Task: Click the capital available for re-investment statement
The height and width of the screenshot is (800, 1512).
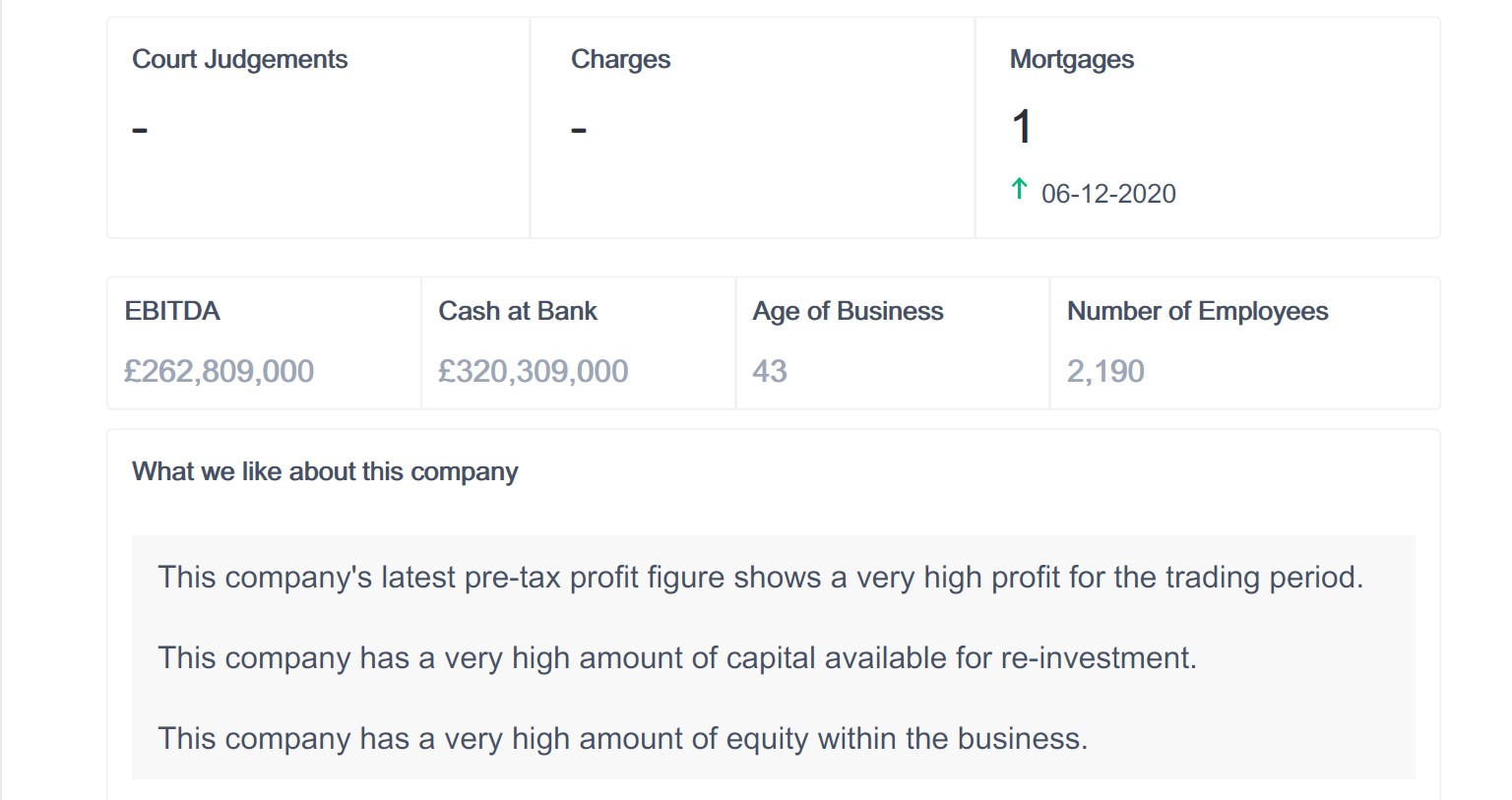Action: click(677, 657)
